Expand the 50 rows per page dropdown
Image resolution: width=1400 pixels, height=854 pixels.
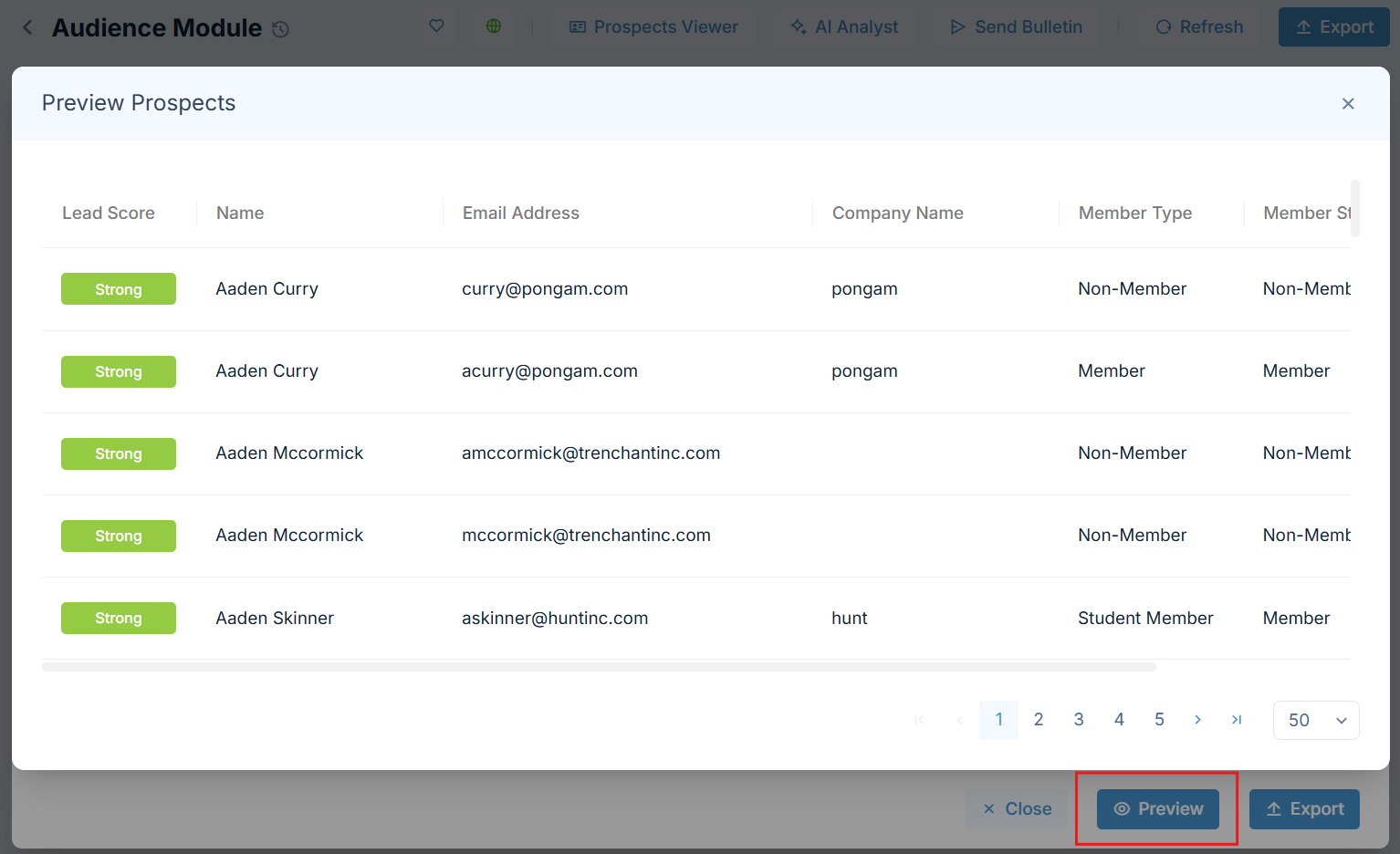click(x=1316, y=721)
